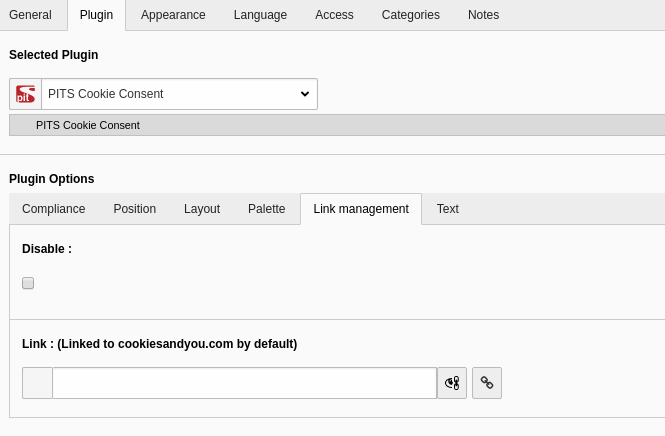
Task: Open the link wizard chain icon
Action: pyautogui.click(x=487, y=383)
